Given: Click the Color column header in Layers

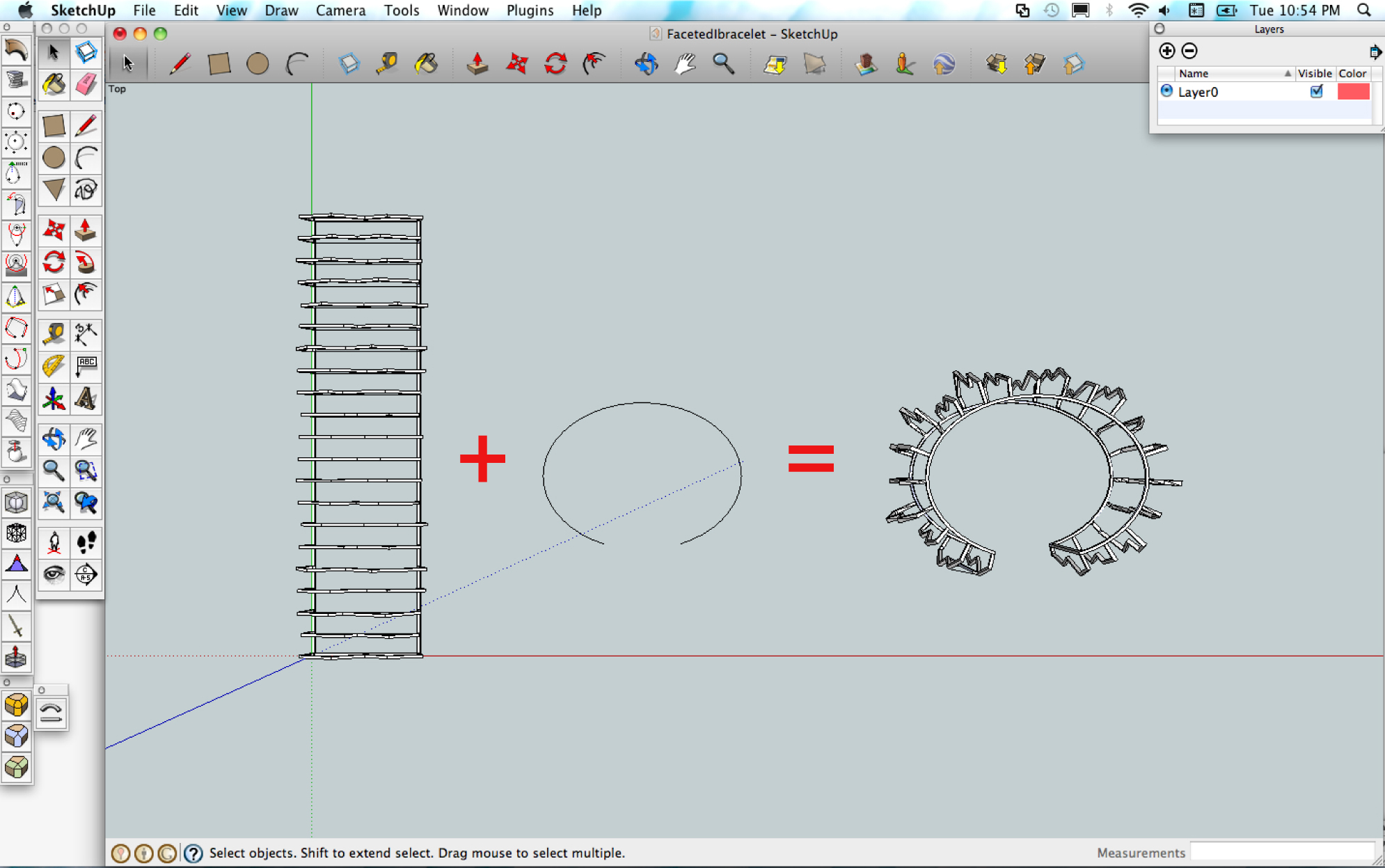Looking at the screenshot, I should [1352, 73].
